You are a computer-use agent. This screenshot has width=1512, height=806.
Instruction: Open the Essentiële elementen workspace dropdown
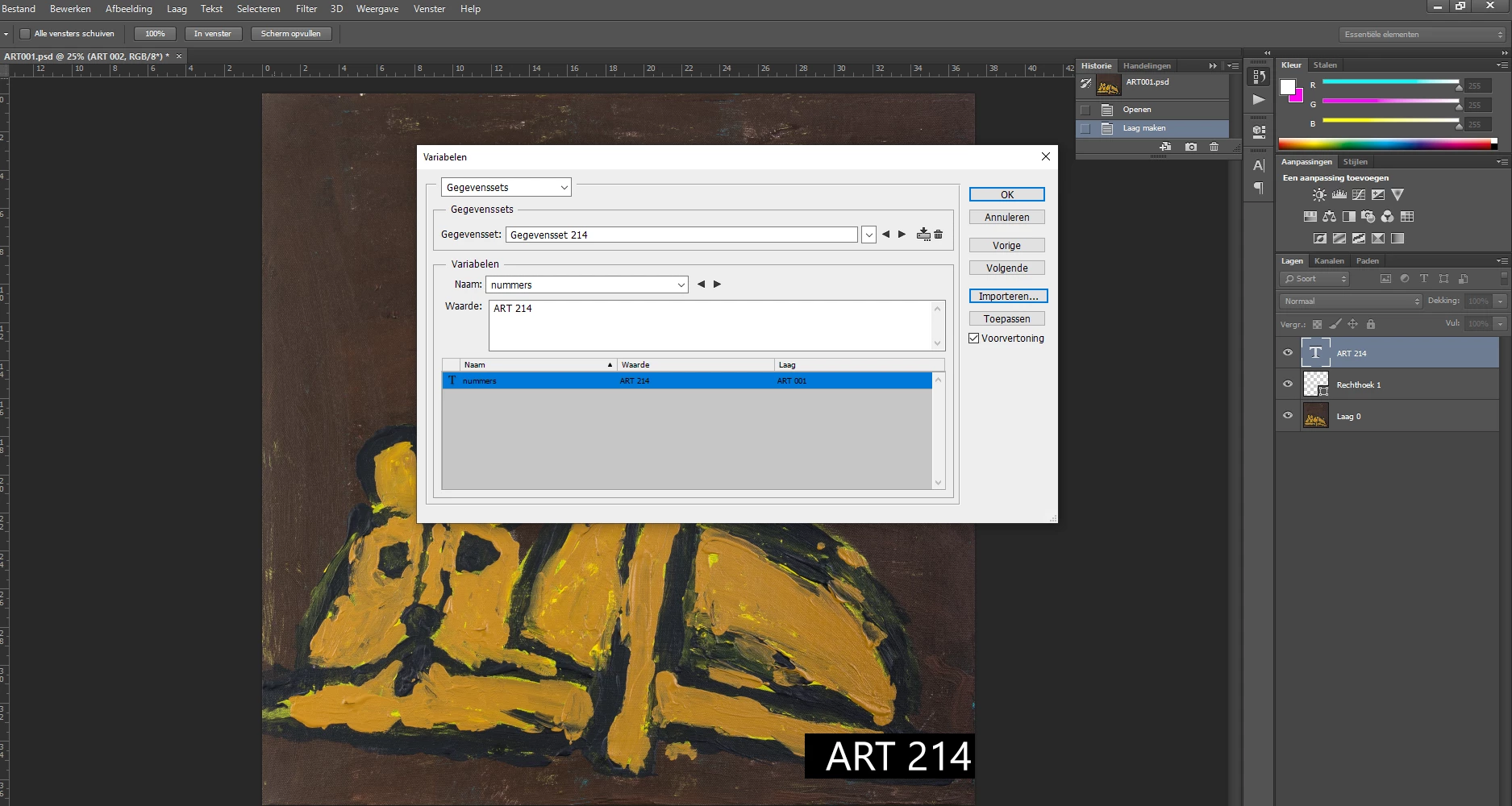[x=1422, y=35]
